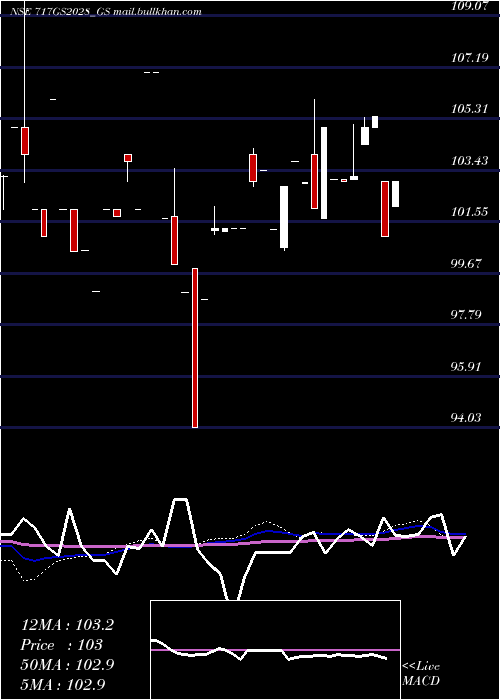Click the 95.91 price axis label

pos(467,367)
